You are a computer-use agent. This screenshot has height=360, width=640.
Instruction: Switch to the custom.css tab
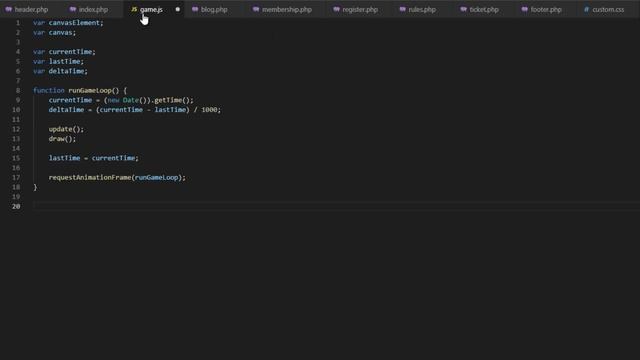[608, 9]
